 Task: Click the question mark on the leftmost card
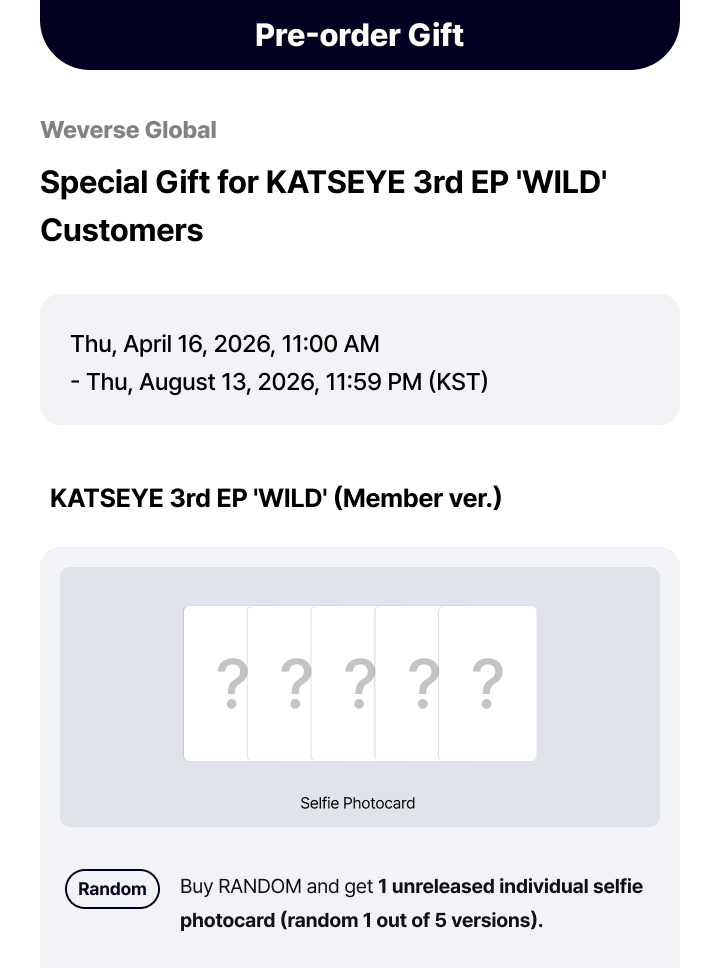[x=231, y=684]
